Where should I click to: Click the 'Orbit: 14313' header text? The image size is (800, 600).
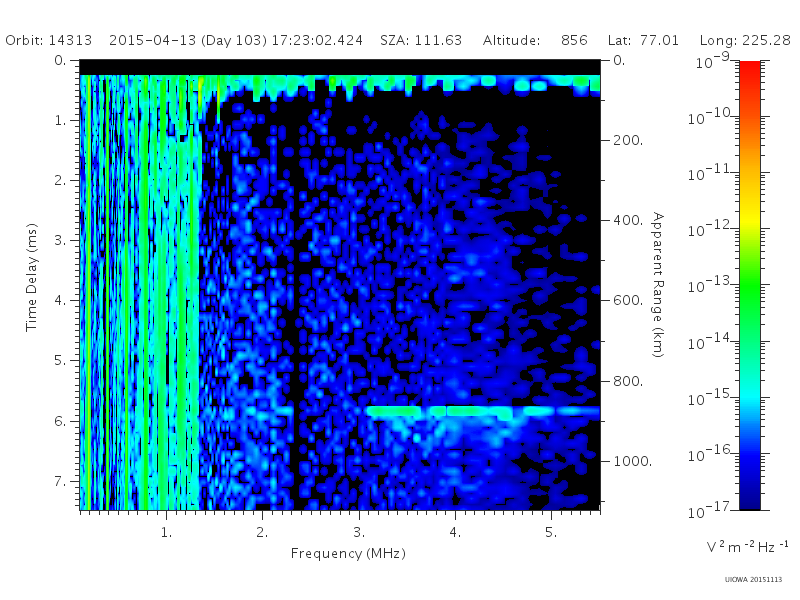[48, 40]
